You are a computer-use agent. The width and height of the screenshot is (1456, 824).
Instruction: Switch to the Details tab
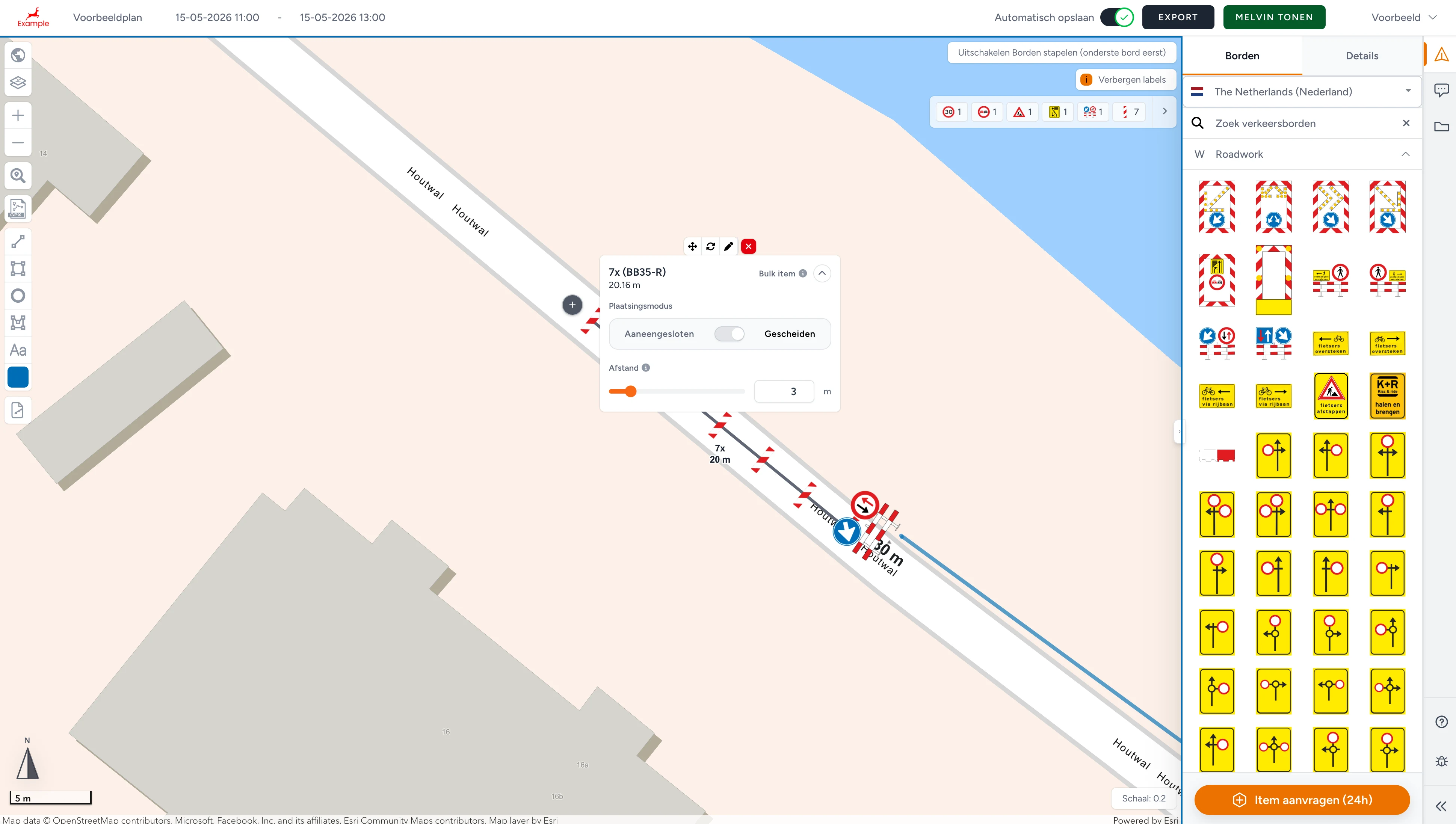[x=1361, y=56]
